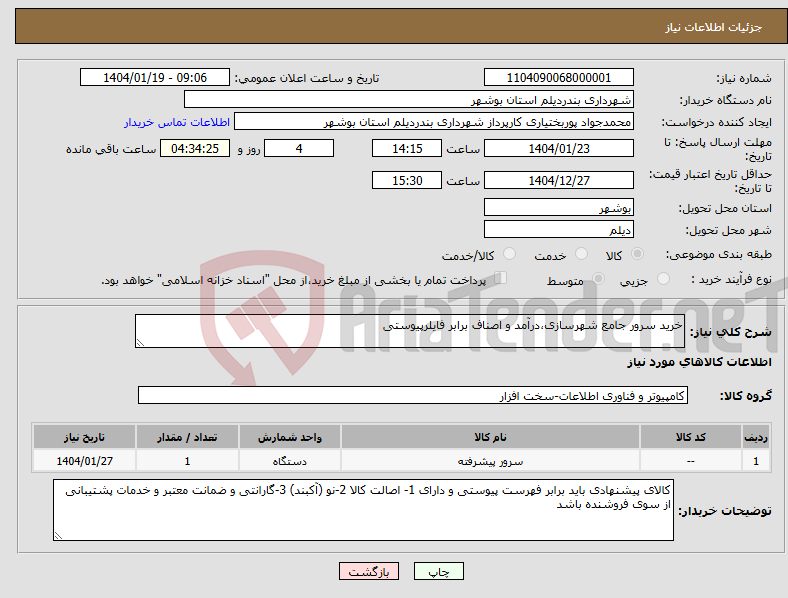The image size is (788, 598).
Task: Select the متوسط purchase type radio
Action: pyautogui.click(x=598, y=279)
